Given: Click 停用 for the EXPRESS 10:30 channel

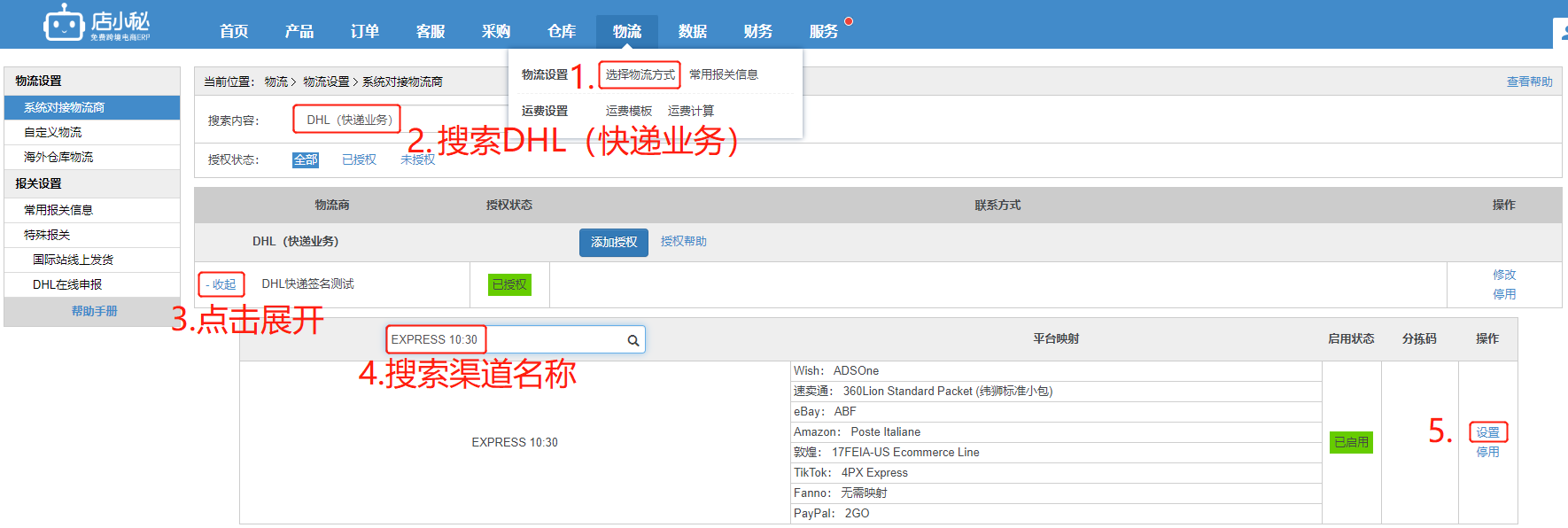Looking at the screenshot, I should pyautogui.click(x=1488, y=452).
